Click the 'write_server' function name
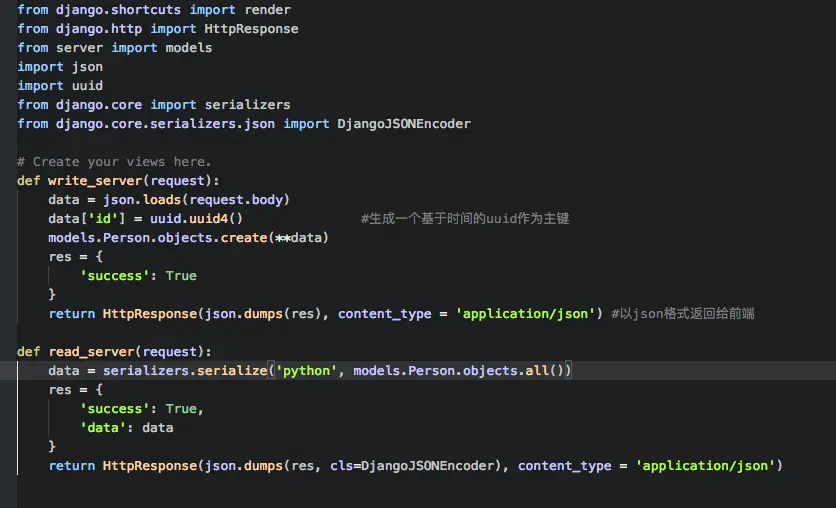 [x=95, y=181]
